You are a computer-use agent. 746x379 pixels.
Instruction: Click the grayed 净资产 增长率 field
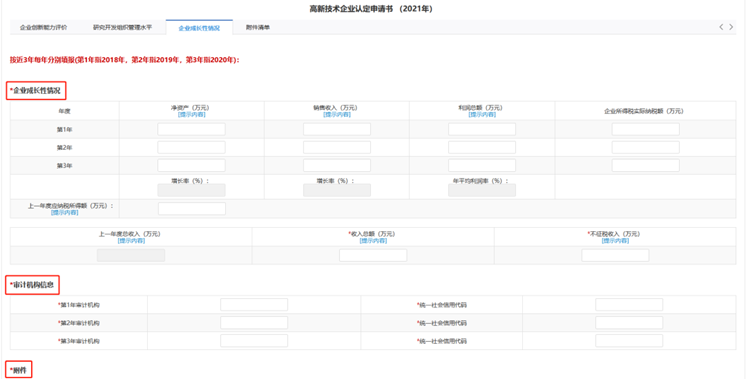pyautogui.click(x=191, y=191)
